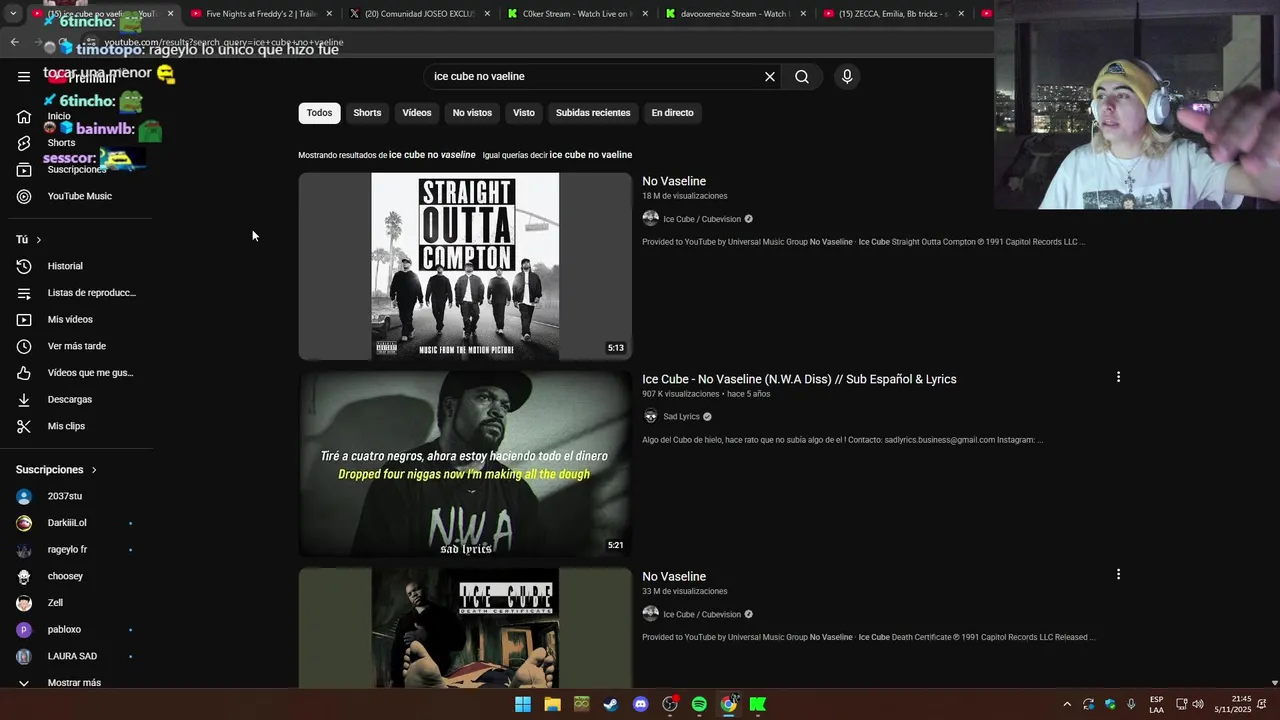Play the Death Certificate album thumbnail video
Image resolution: width=1280 pixels, height=720 pixels.
click(x=465, y=628)
